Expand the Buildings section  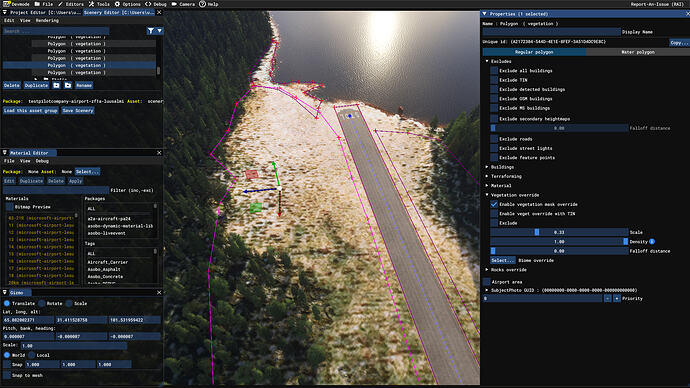tap(487, 167)
